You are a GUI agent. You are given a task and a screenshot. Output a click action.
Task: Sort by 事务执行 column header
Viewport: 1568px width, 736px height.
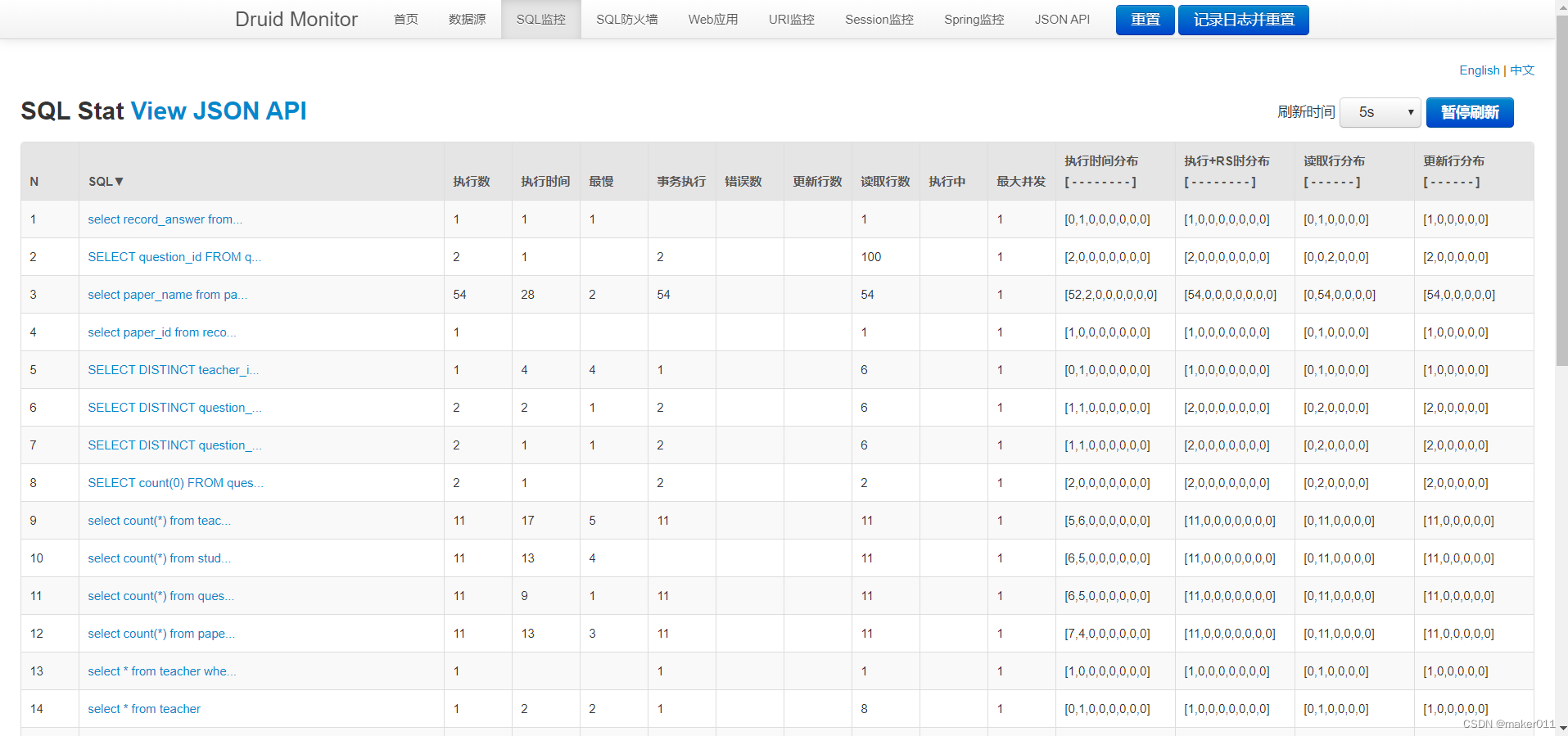(681, 182)
